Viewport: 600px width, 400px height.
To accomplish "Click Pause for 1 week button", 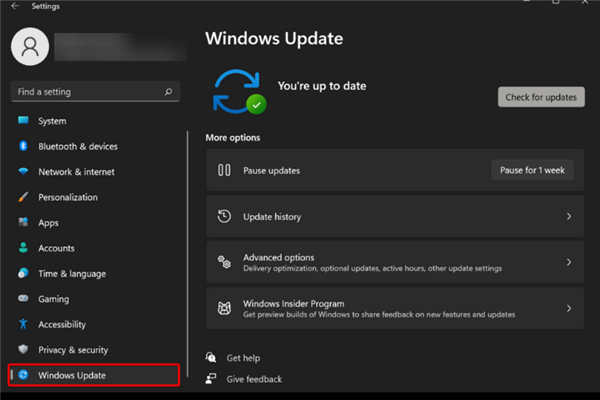I will point(532,170).
